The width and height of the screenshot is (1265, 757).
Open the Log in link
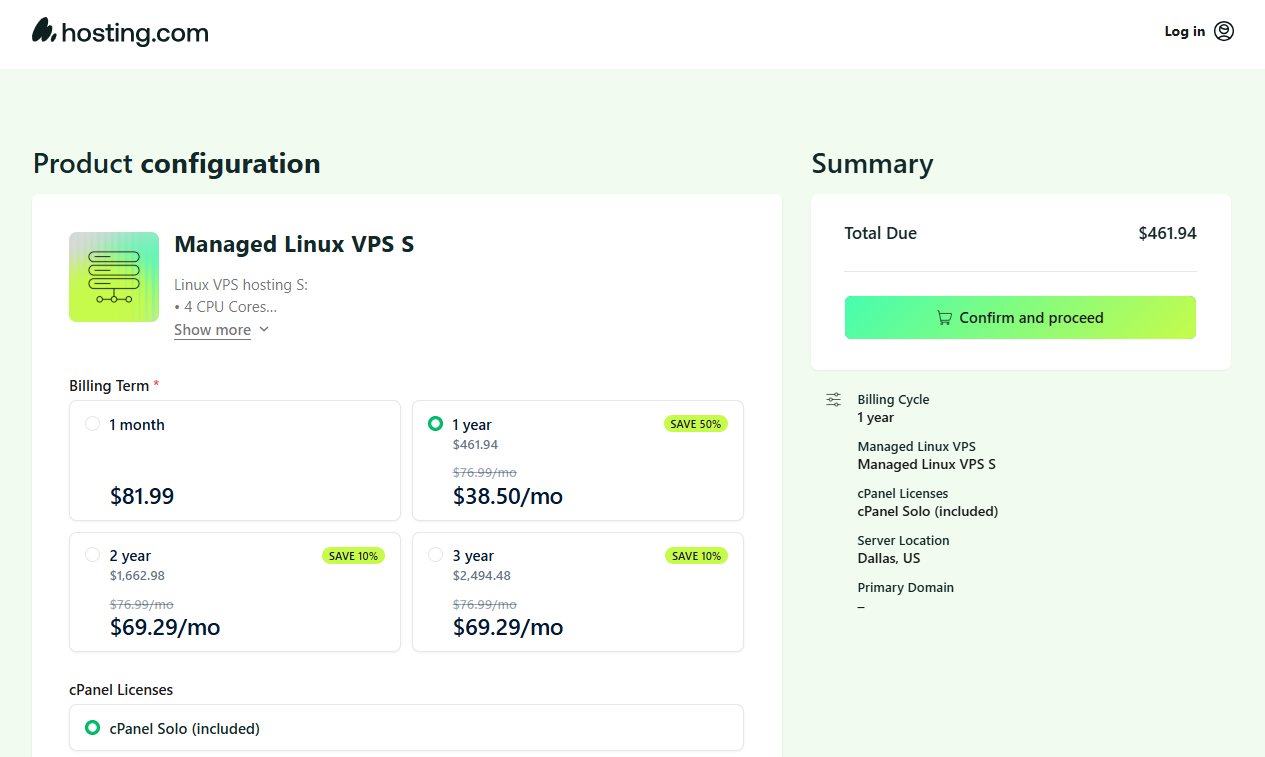1185,31
